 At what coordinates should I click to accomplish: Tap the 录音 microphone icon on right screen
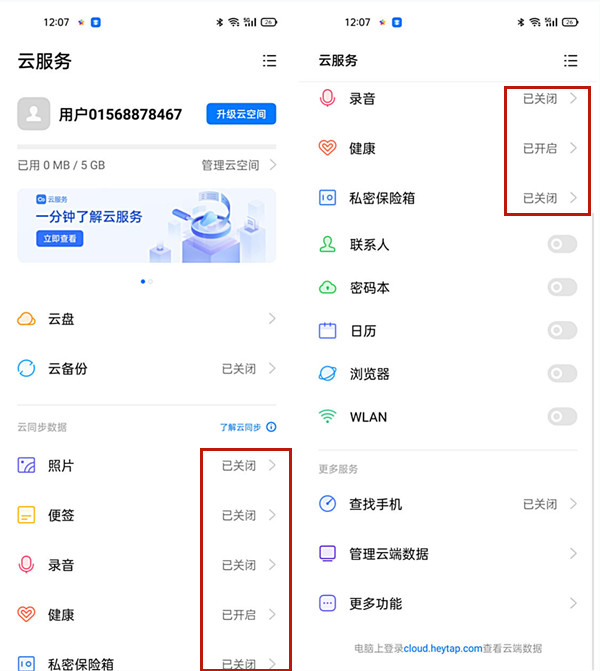pos(327,98)
